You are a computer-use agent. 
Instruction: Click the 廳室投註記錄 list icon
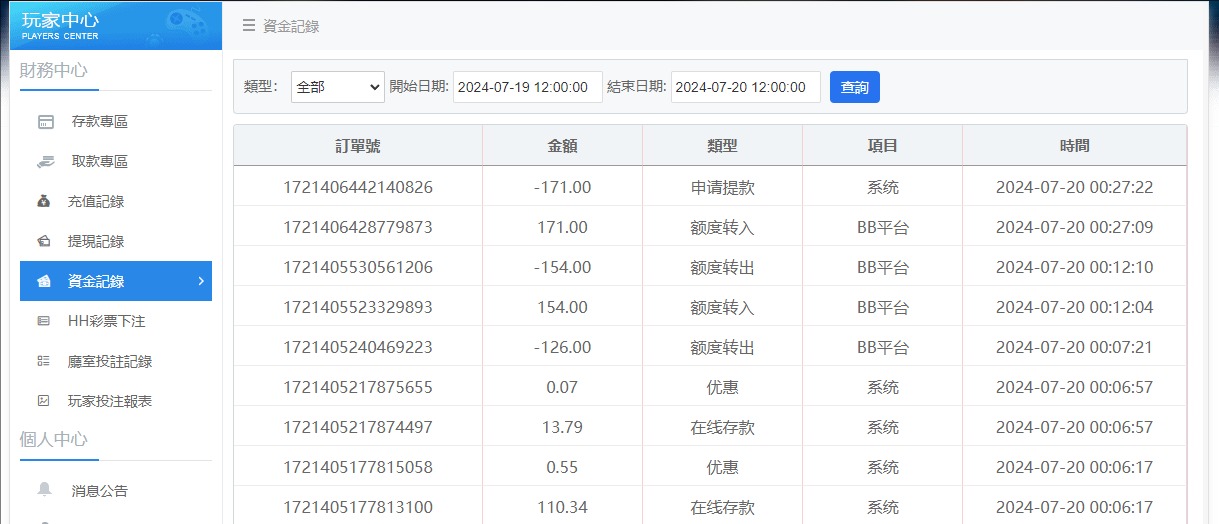pyautogui.click(x=44, y=361)
